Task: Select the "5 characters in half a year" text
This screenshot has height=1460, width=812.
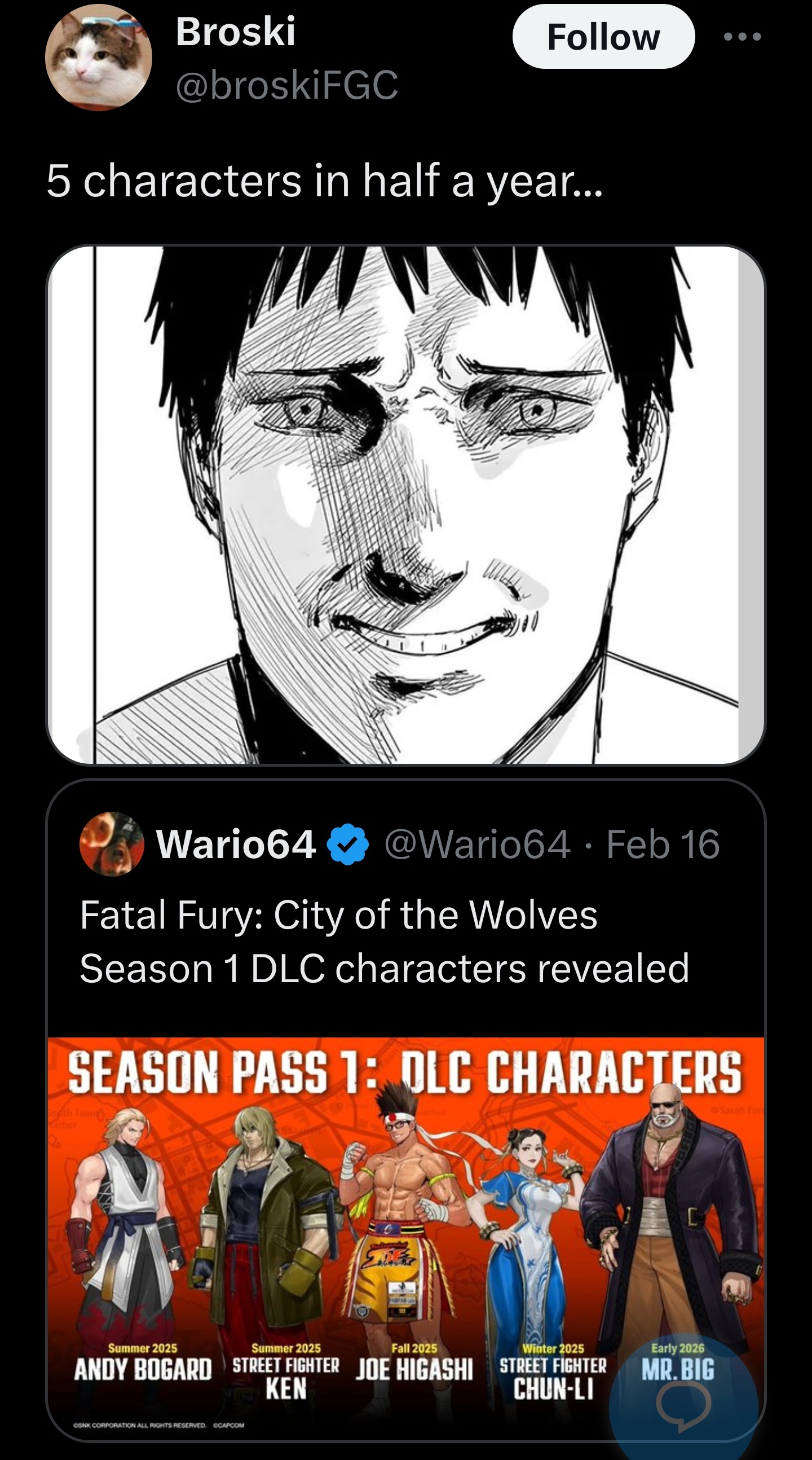Action: pos(325,181)
